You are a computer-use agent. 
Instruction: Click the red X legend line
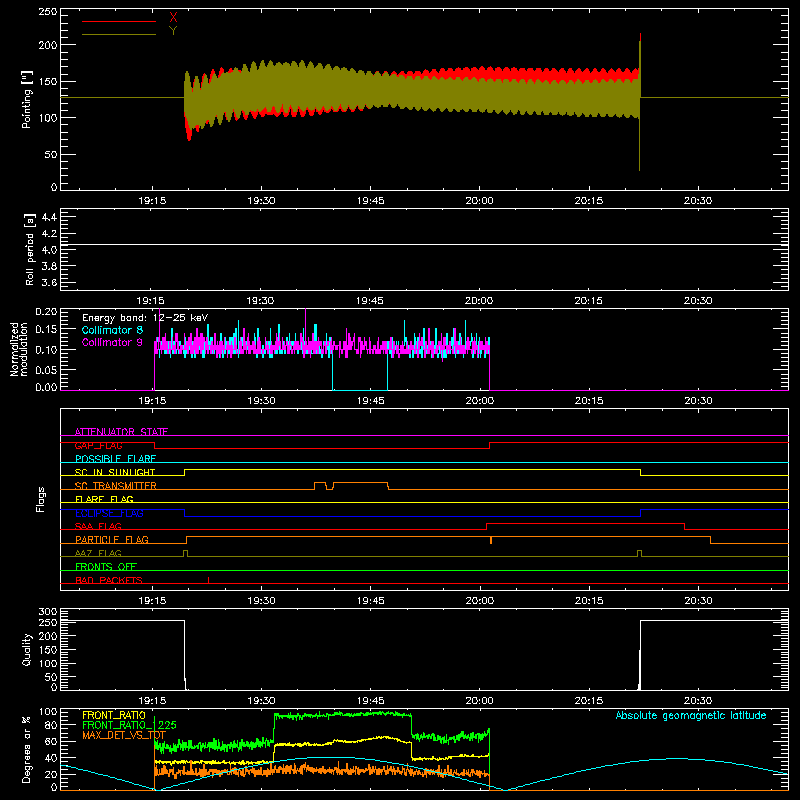[119, 21]
